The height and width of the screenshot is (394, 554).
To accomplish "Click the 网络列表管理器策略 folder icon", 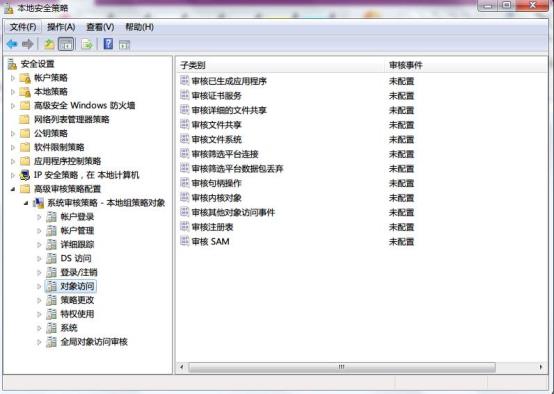I will click(x=24, y=119).
